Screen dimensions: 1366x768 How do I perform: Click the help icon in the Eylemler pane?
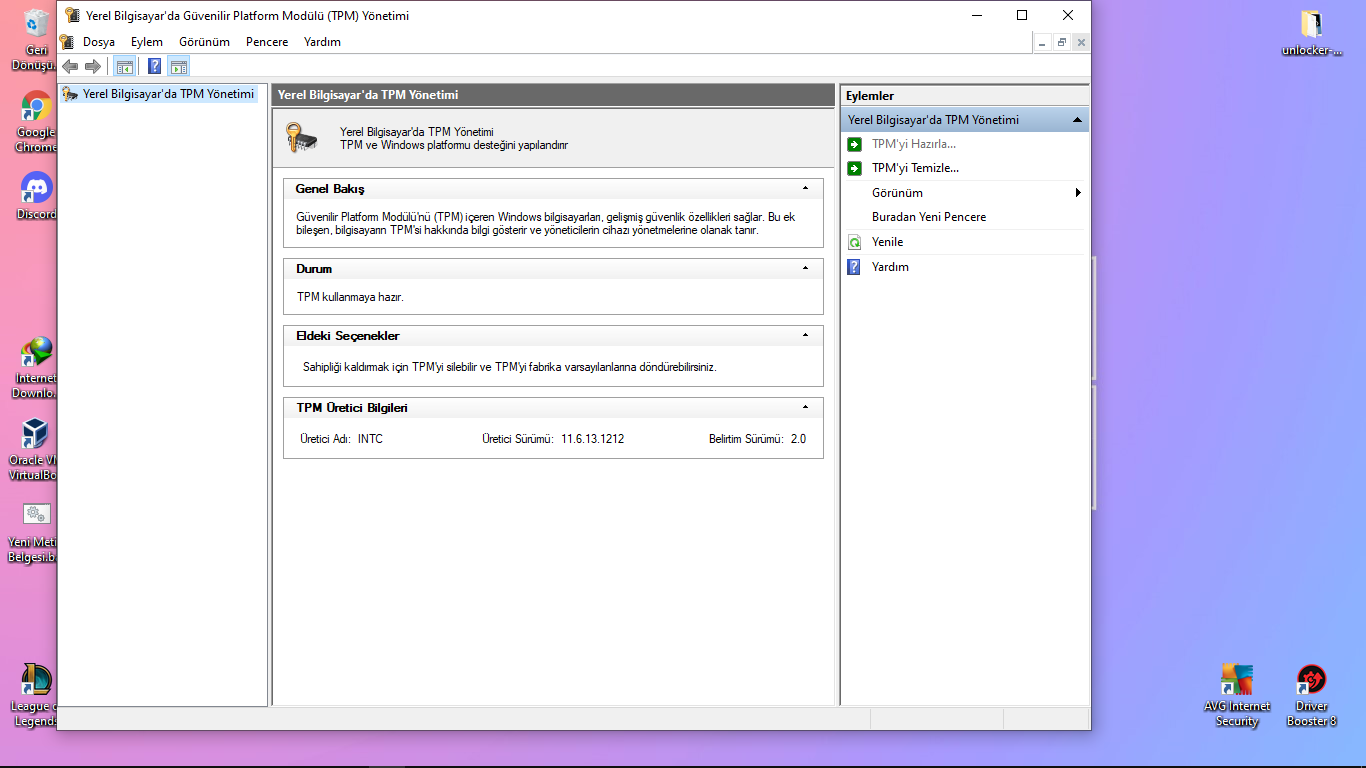point(854,267)
